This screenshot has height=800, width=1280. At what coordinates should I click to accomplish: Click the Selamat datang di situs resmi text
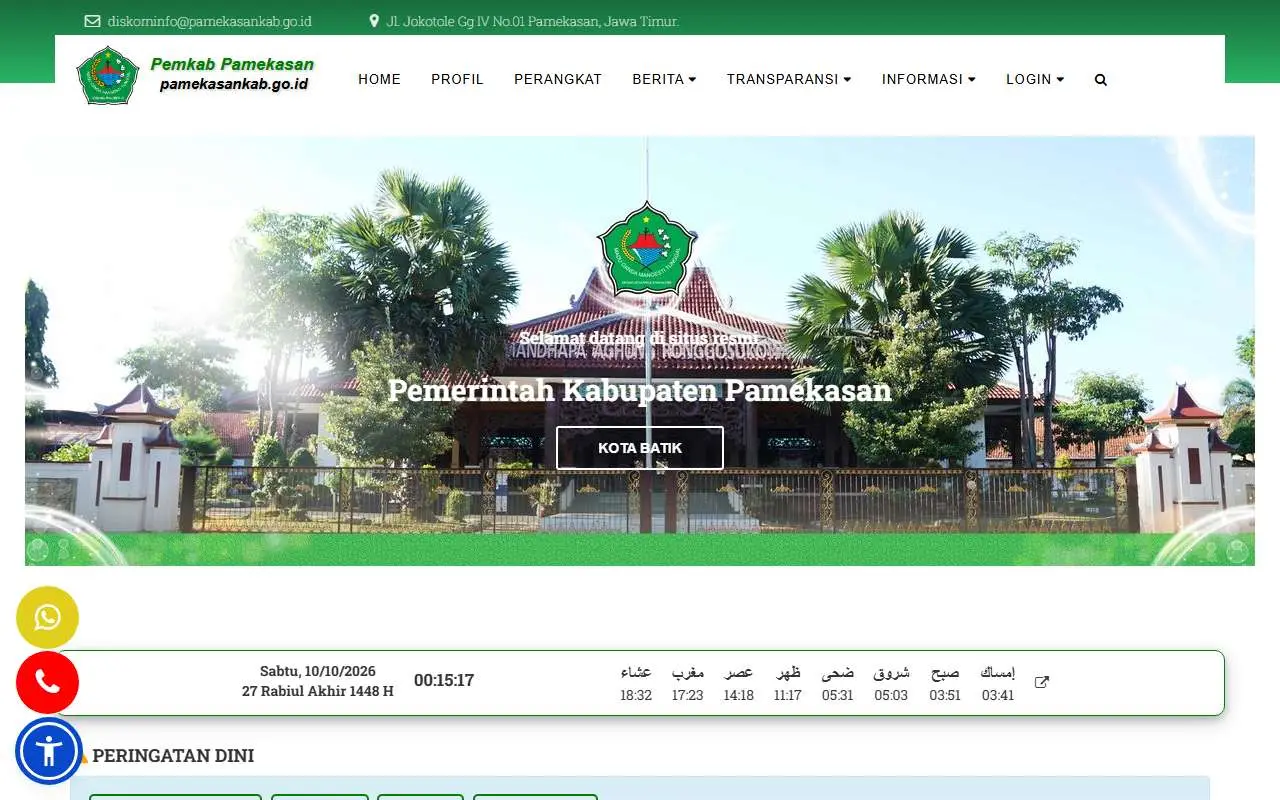click(638, 338)
